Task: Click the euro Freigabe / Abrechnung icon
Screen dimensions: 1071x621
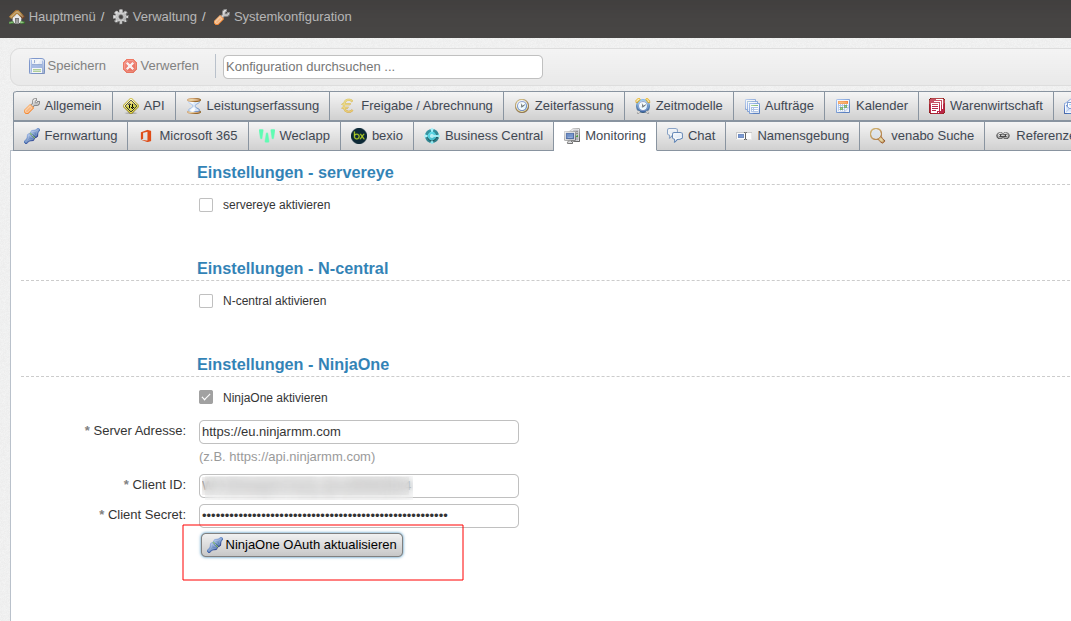Action: 348,106
